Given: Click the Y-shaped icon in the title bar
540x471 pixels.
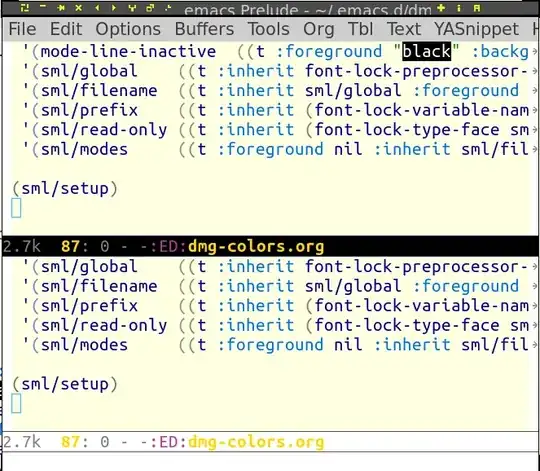Looking at the screenshot, I should click(132, 8).
